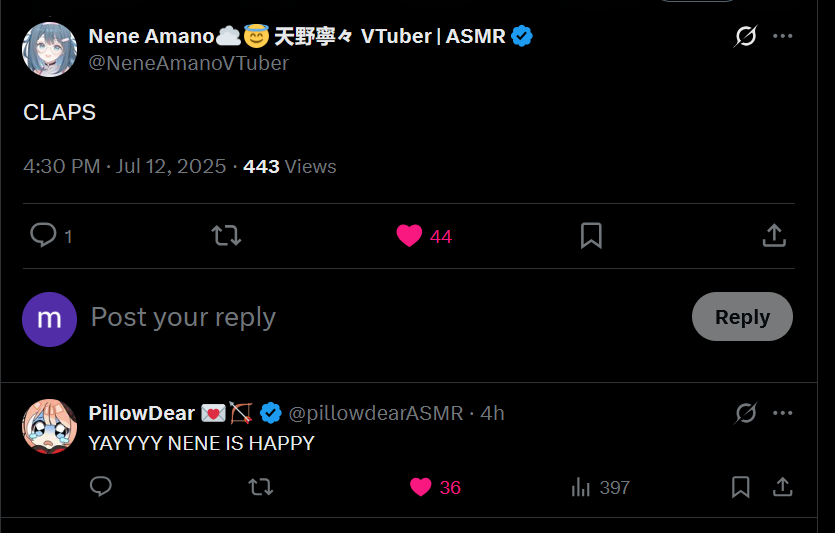Open more options menu on main post

782,37
